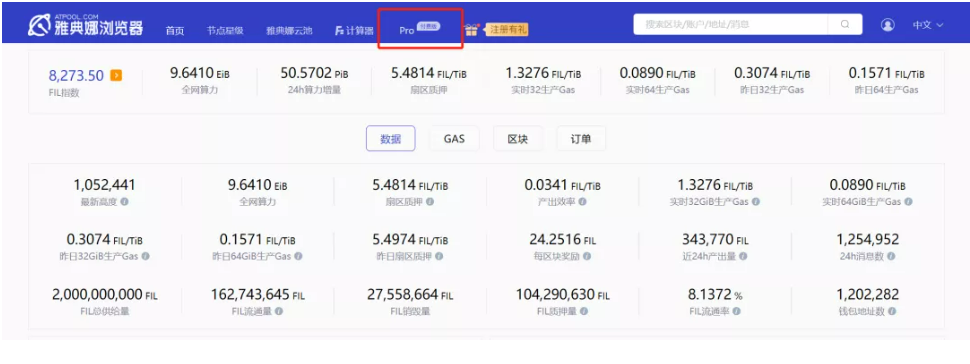Screen dimensions: 970x364
Task: Click info icon for 实时32GiB生产Gas
Action: [x=755, y=202]
